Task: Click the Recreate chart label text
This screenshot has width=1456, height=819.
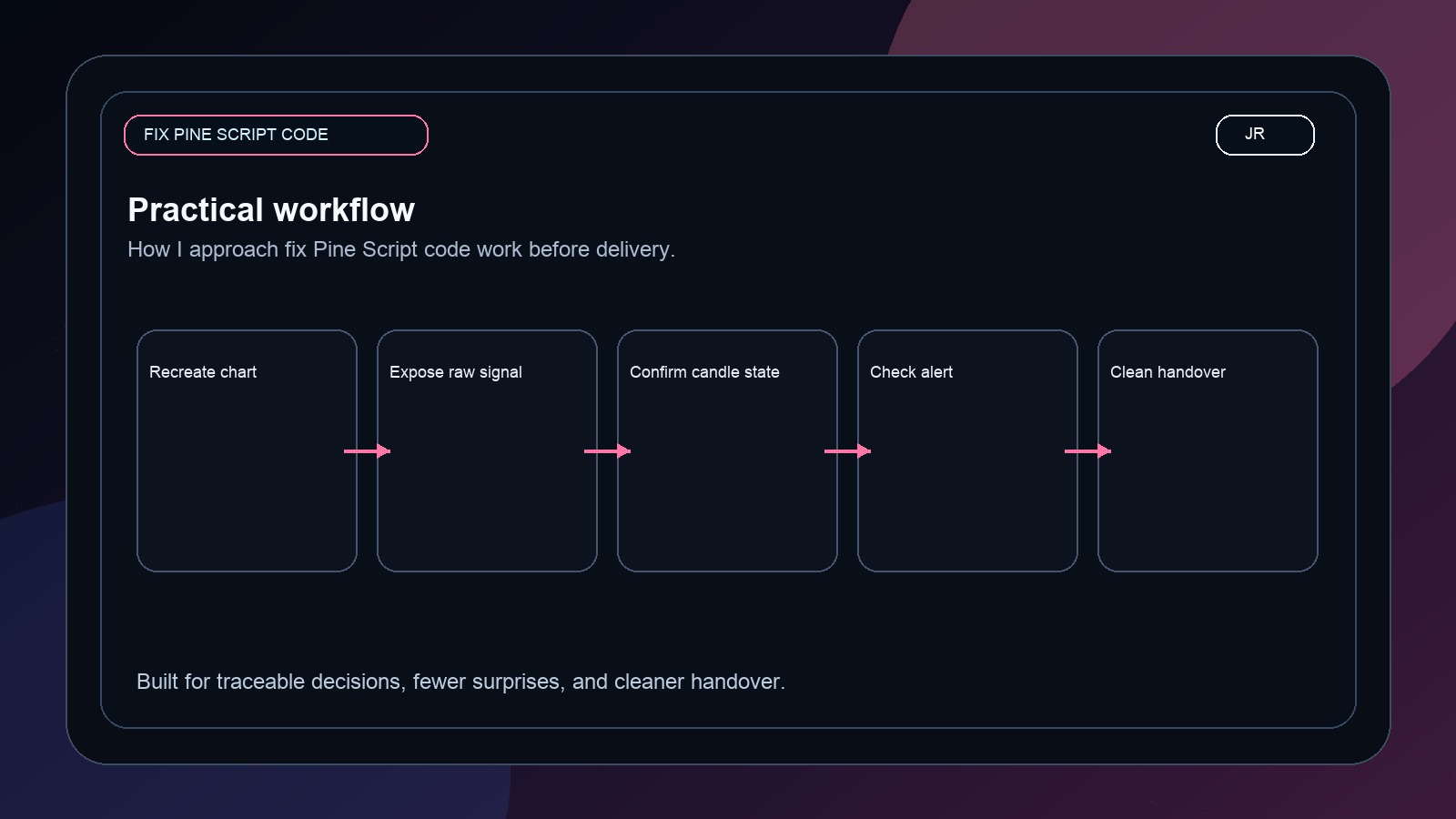Action: point(203,371)
